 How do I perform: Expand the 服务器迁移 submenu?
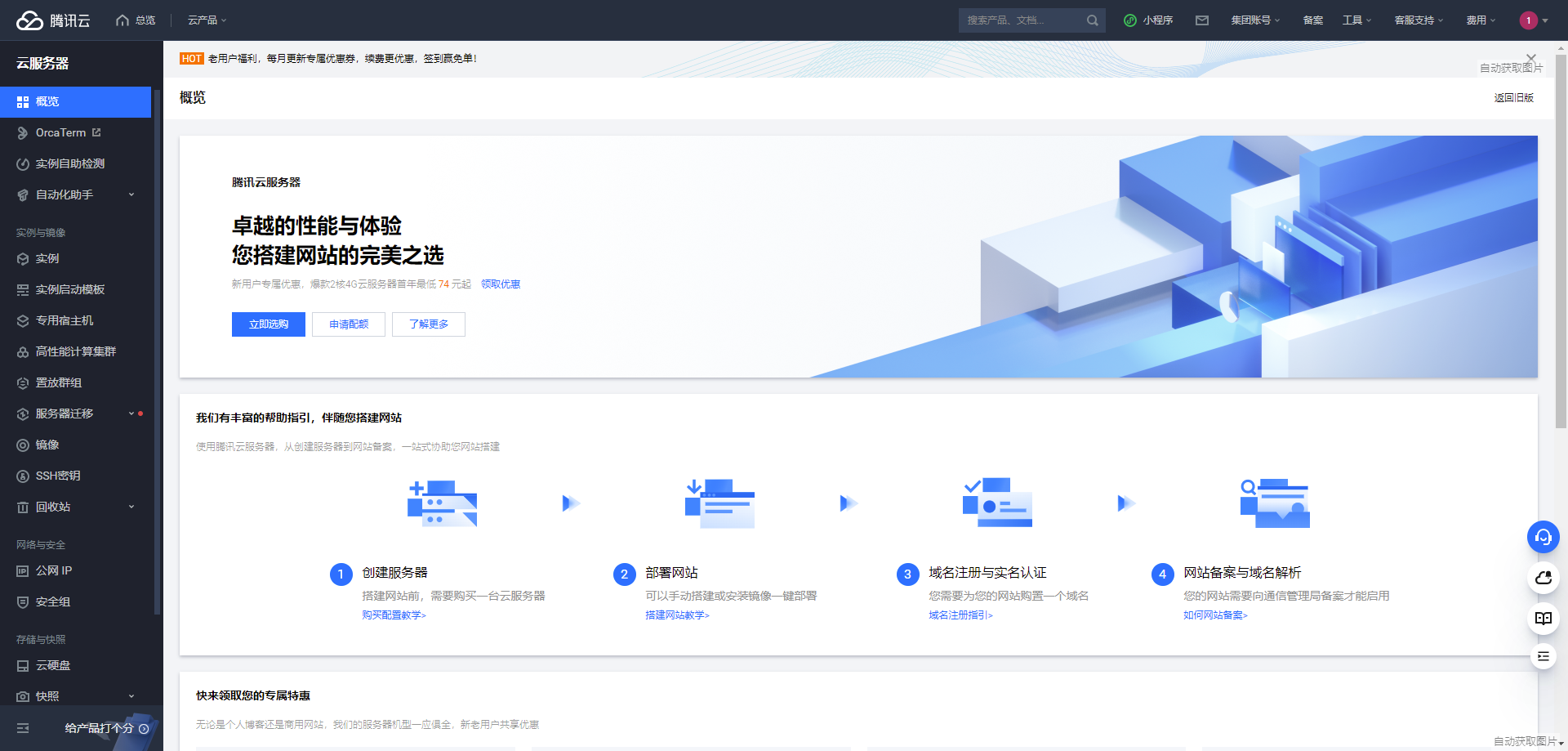click(131, 413)
